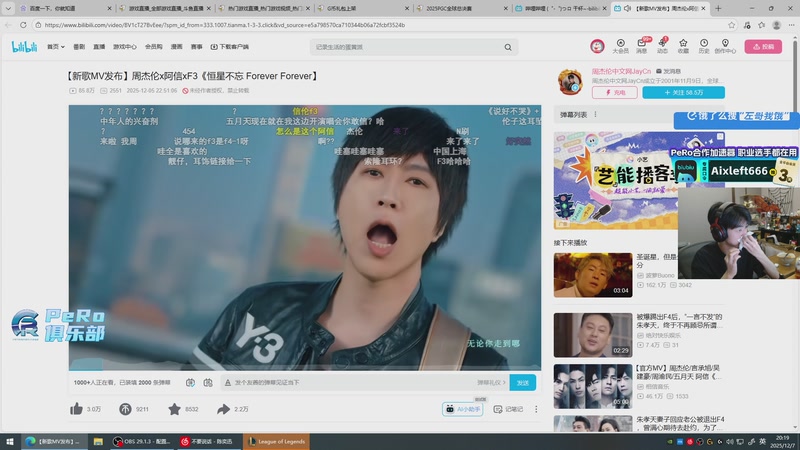Click 发消息 message uploader link
This screenshot has height=450, width=800.
[x=668, y=71]
